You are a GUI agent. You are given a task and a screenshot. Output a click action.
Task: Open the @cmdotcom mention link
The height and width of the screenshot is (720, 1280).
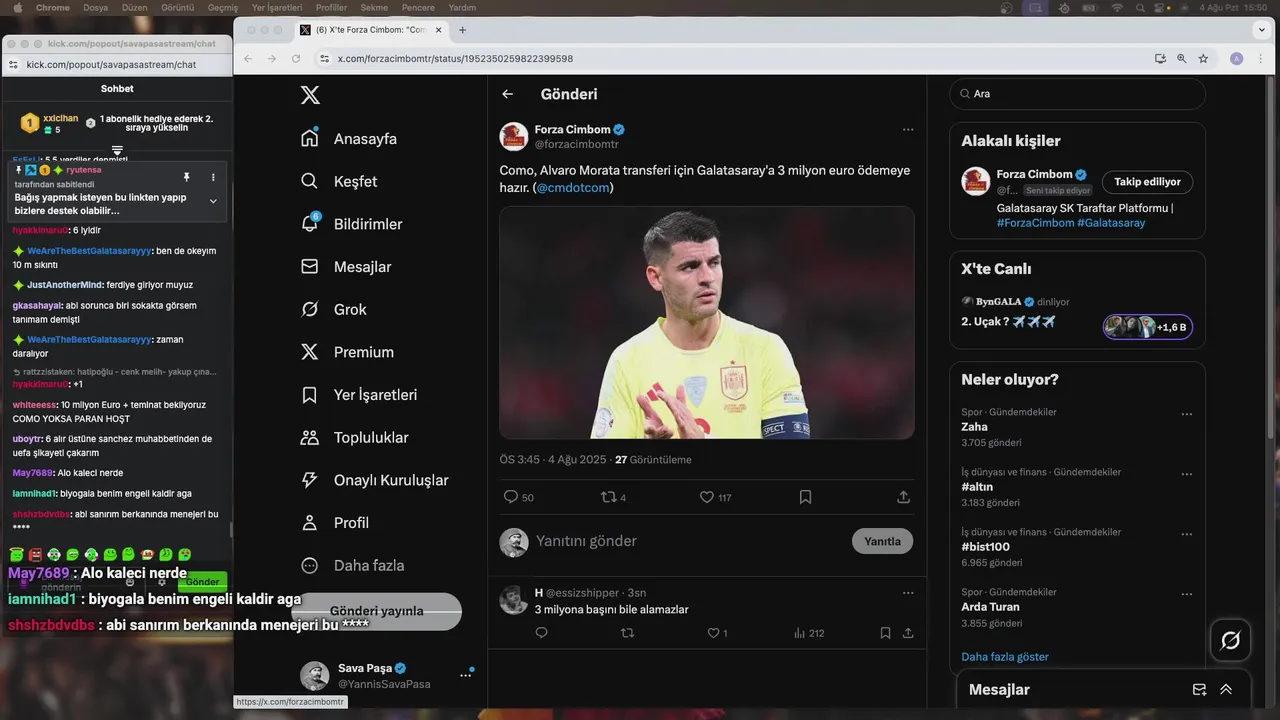tap(573, 187)
